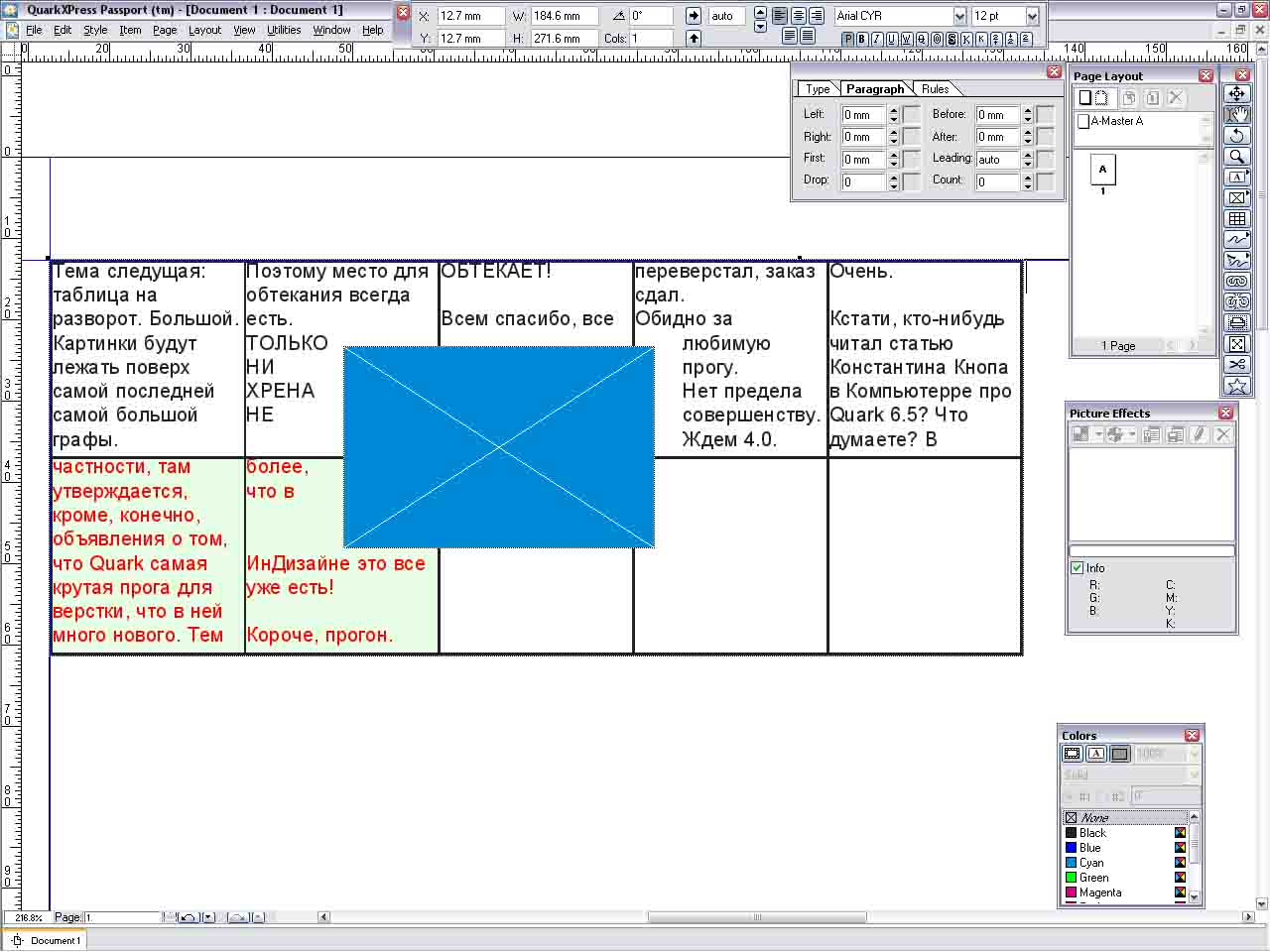Screen dimensions: 1270x952
Task: Select the Rotation tool
Action: [1237, 136]
